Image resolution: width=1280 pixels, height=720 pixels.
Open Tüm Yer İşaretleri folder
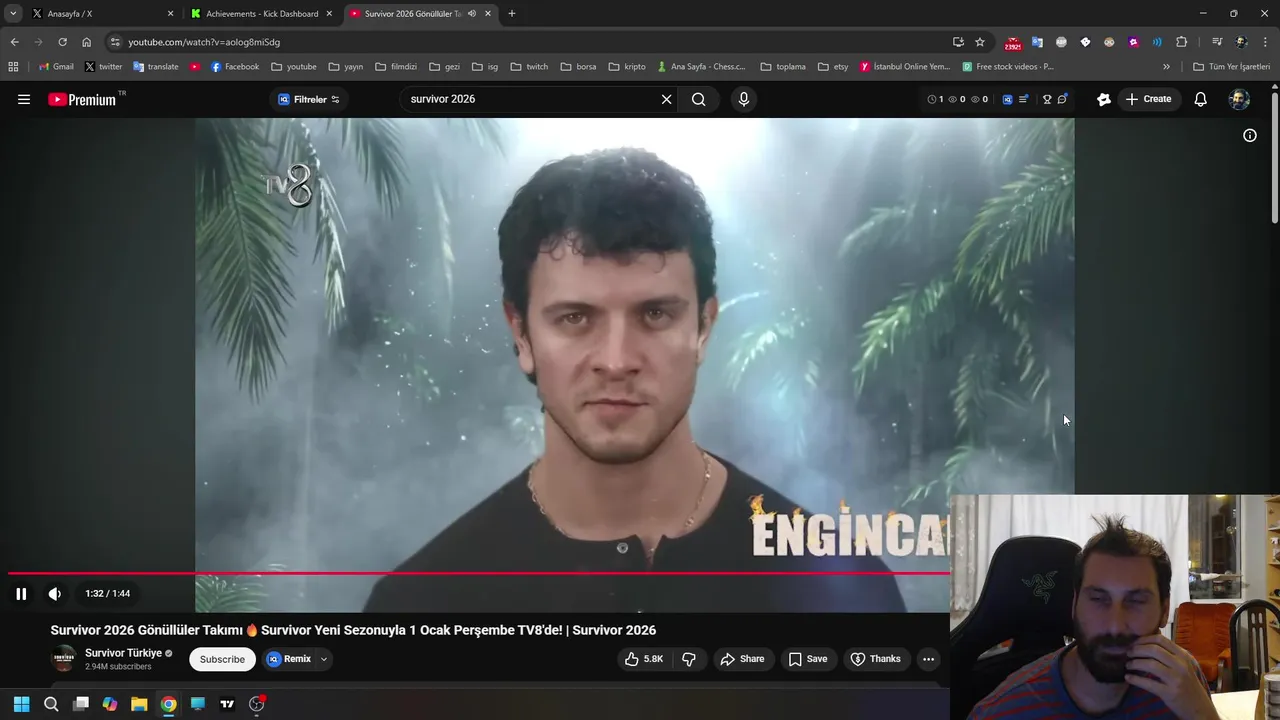coord(1231,67)
